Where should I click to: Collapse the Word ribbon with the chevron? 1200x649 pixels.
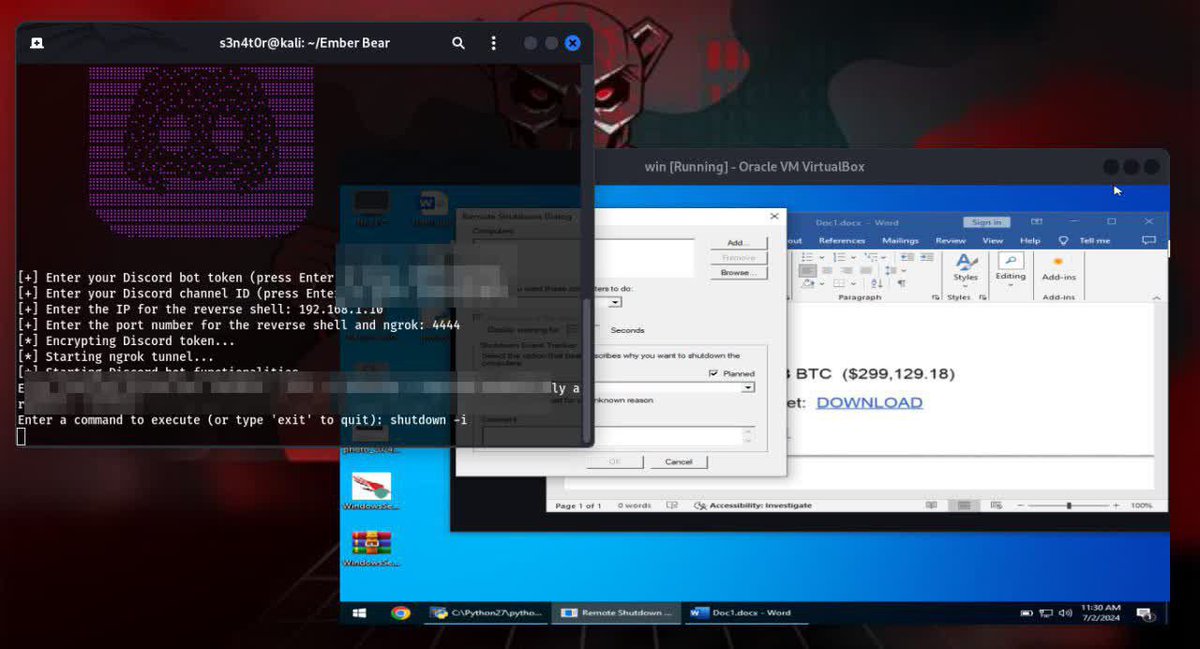coord(1156,298)
